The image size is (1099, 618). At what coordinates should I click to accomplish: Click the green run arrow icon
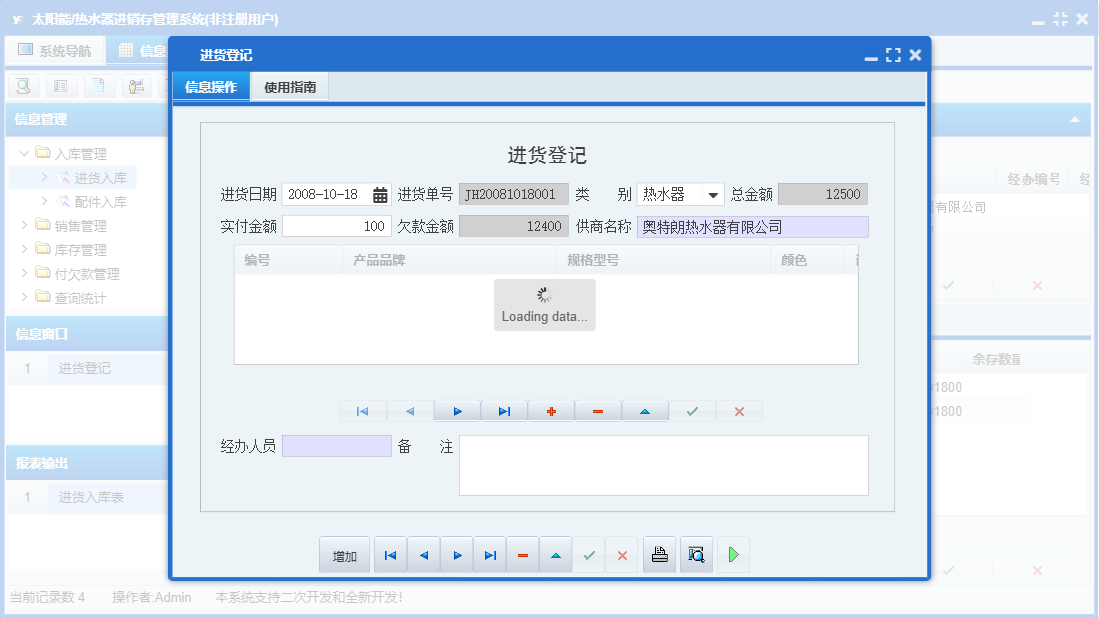pos(732,554)
